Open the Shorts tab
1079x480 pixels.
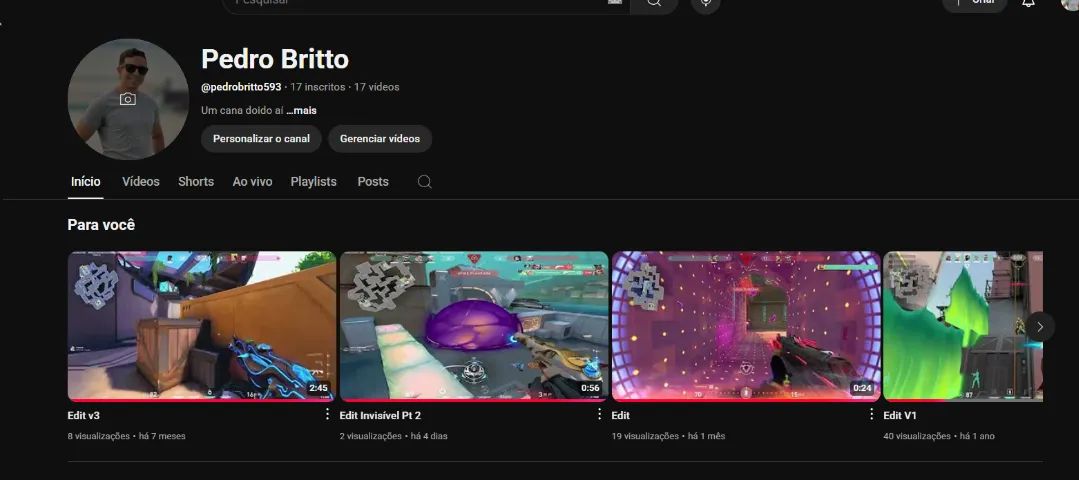coord(196,182)
